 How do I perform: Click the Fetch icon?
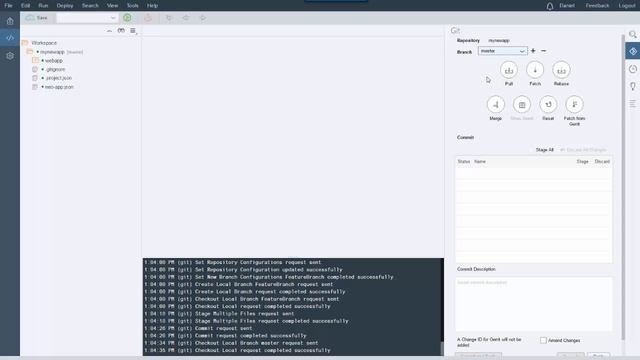[535, 70]
